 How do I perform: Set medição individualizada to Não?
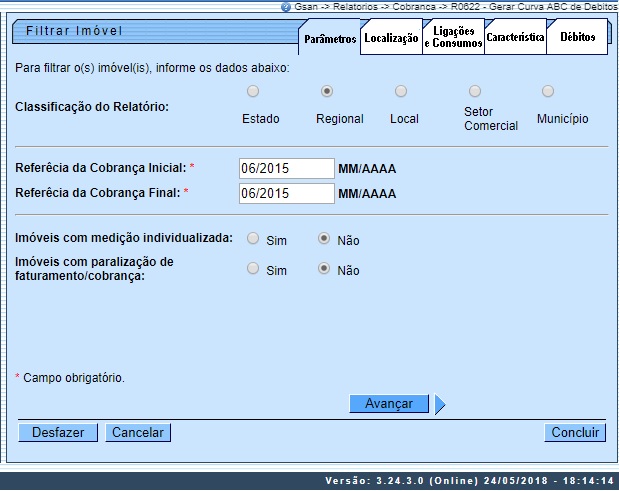324,239
